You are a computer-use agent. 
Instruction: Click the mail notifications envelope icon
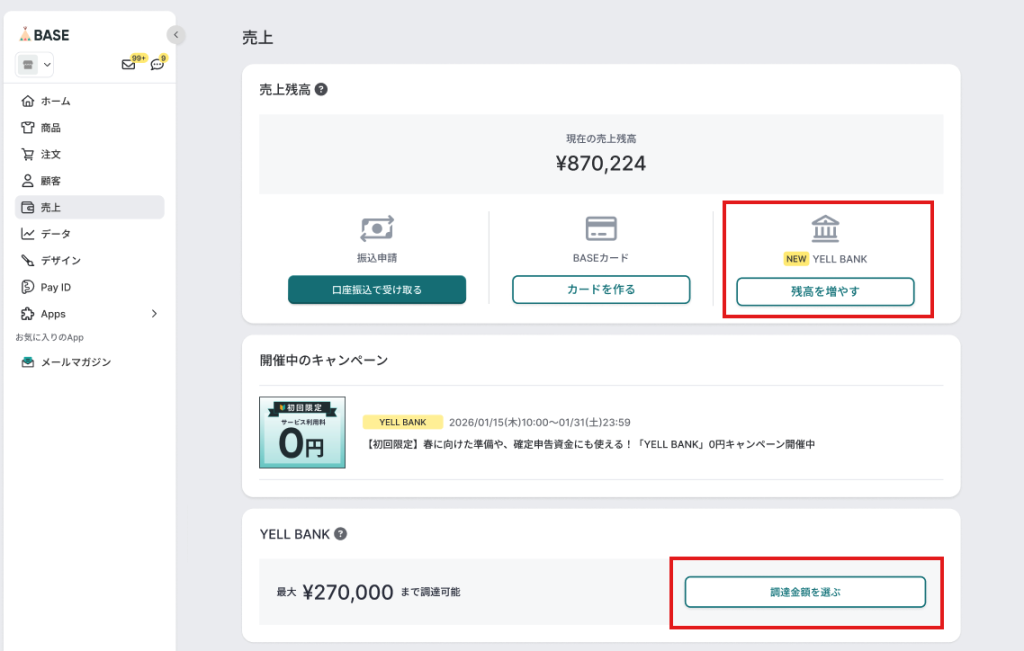128,65
